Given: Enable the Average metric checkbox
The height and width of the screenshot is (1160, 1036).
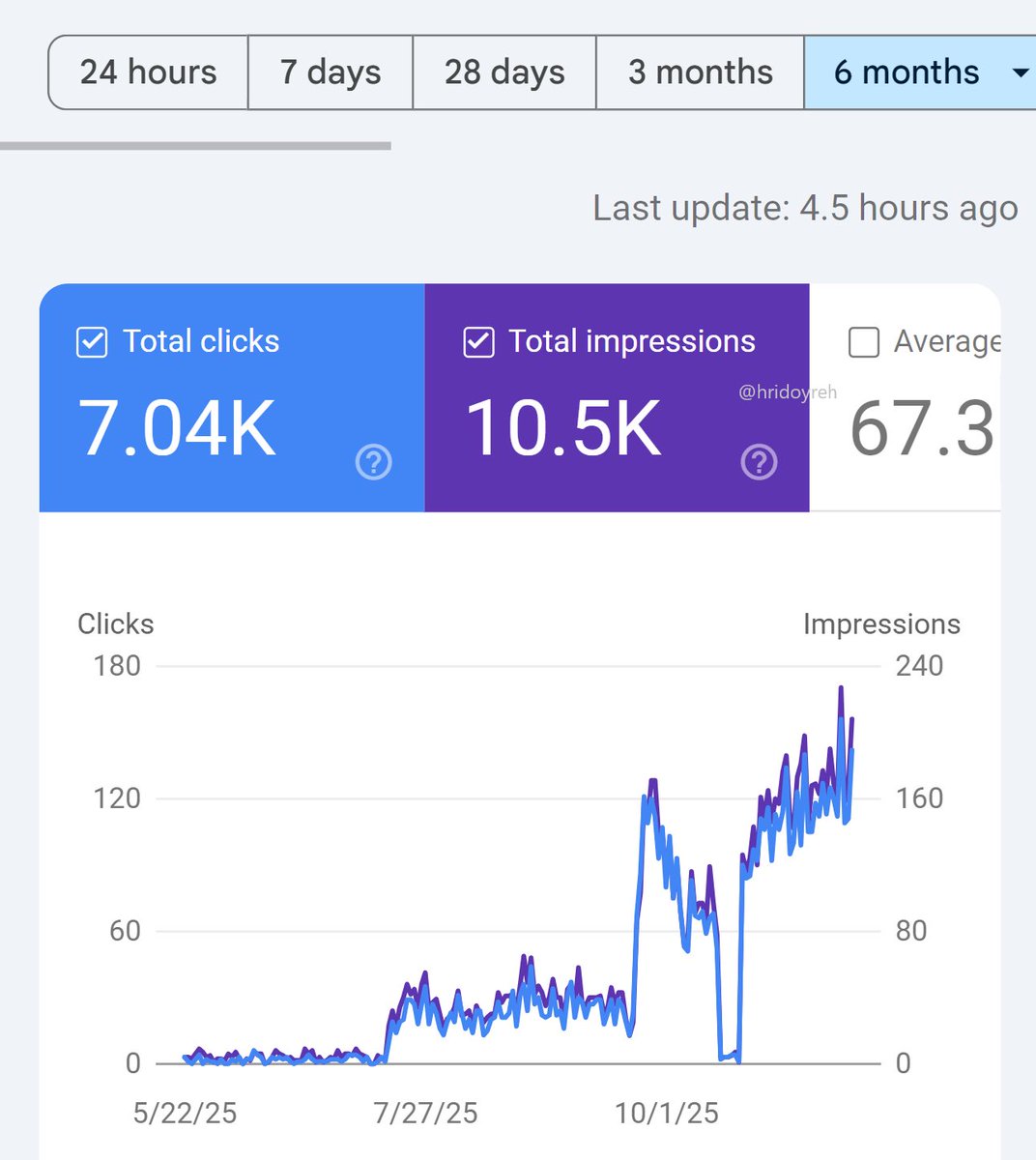Looking at the screenshot, I should (x=863, y=342).
